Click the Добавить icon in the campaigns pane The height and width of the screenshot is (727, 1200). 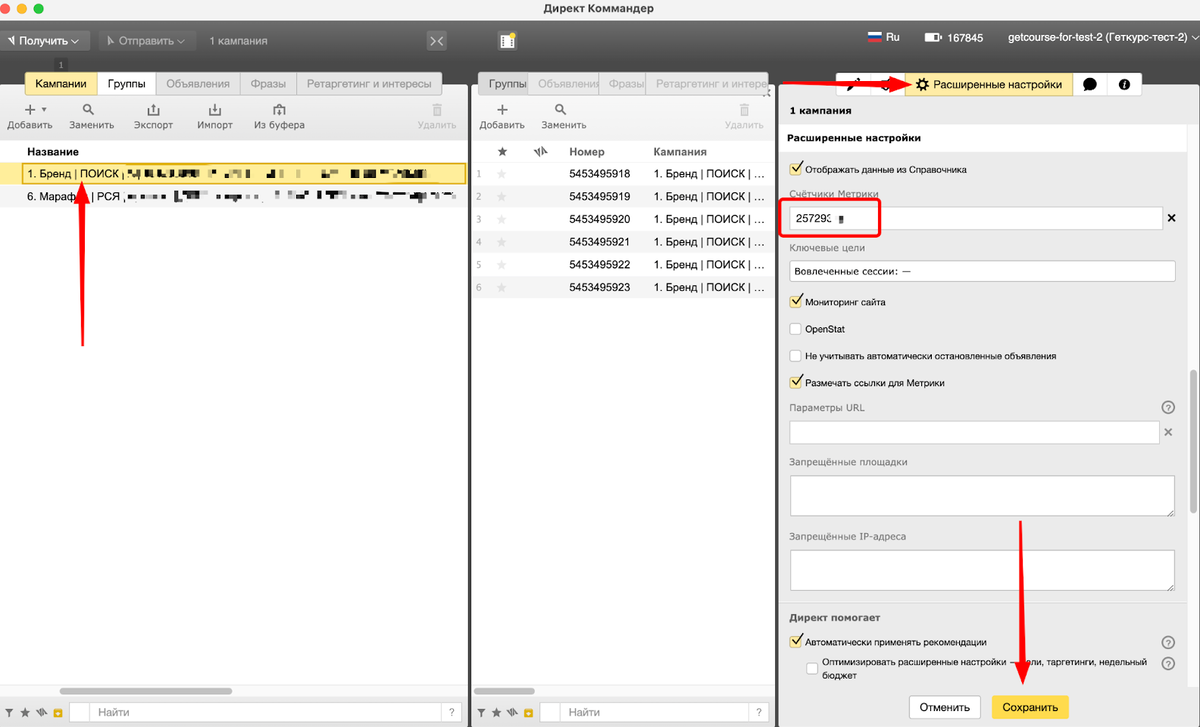[31, 109]
